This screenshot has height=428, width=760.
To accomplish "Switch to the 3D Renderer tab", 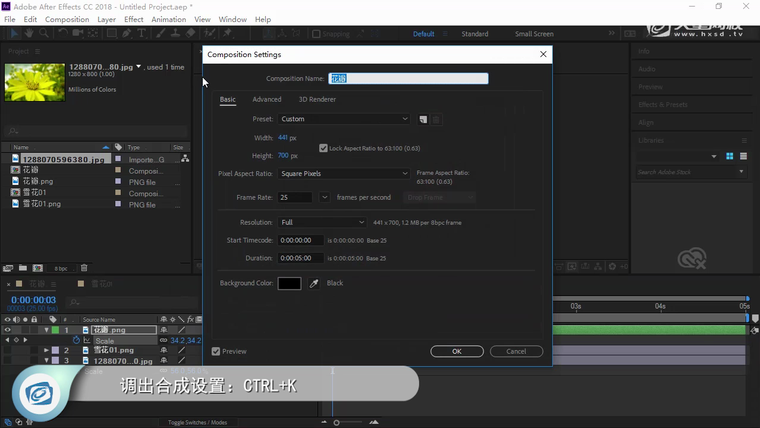I will click(x=316, y=100).
